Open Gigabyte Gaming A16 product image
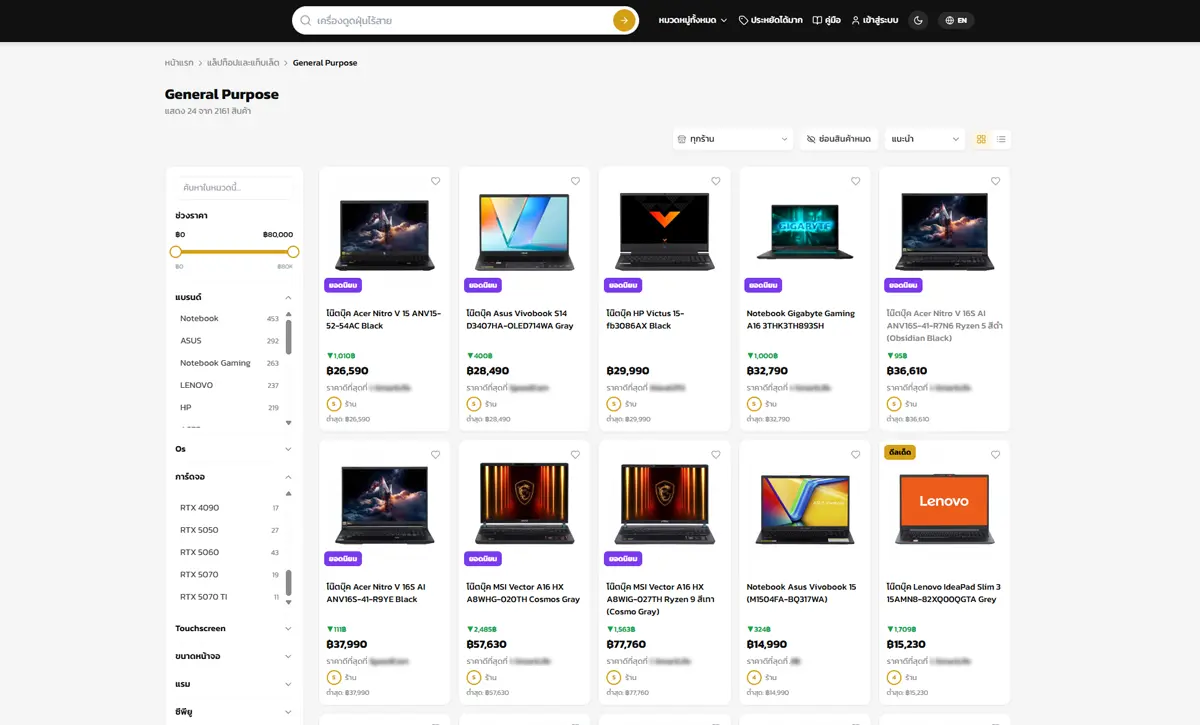 pyautogui.click(x=805, y=232)
